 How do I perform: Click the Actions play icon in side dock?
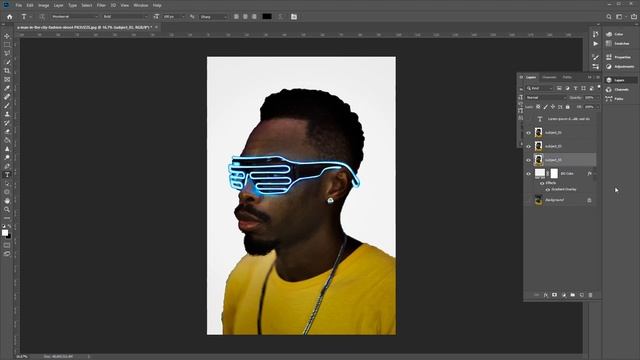click(596, 44)
